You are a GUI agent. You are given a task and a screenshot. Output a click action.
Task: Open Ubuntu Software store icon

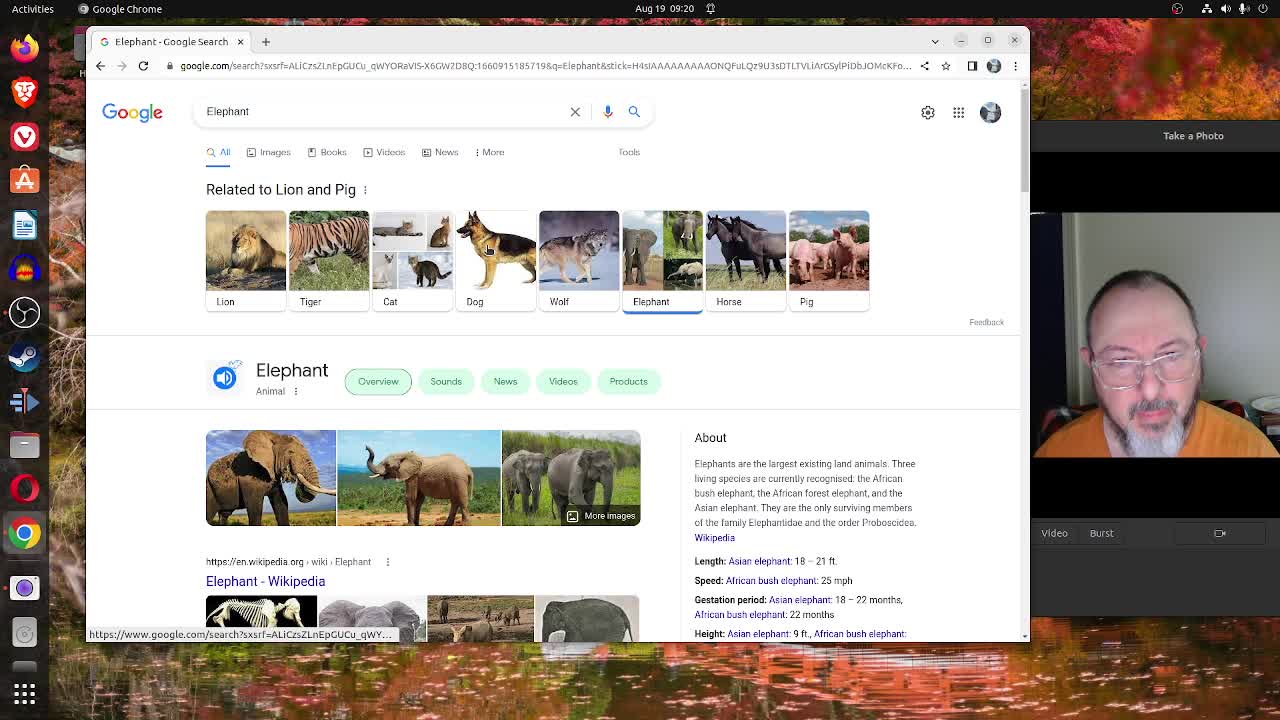(25, 181)
